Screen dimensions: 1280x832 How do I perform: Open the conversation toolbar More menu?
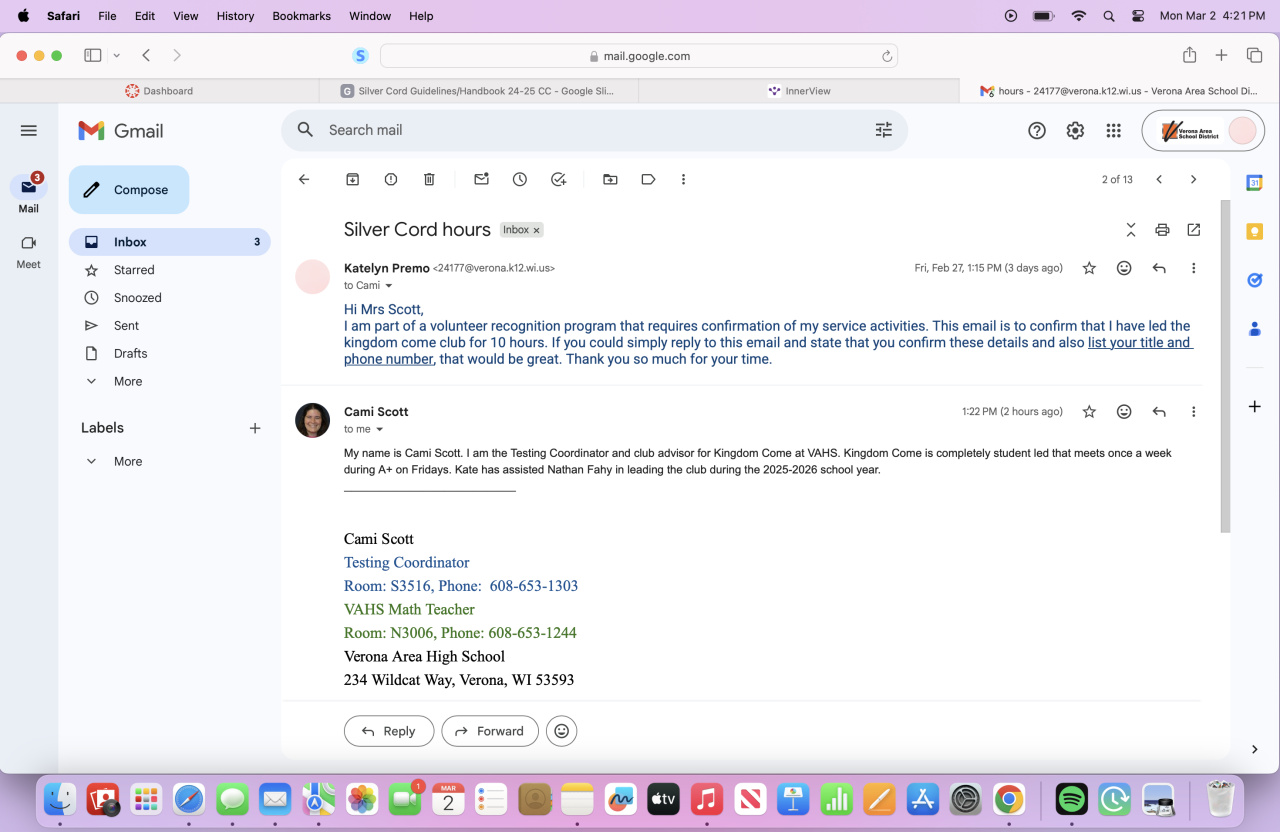[684, 180]
